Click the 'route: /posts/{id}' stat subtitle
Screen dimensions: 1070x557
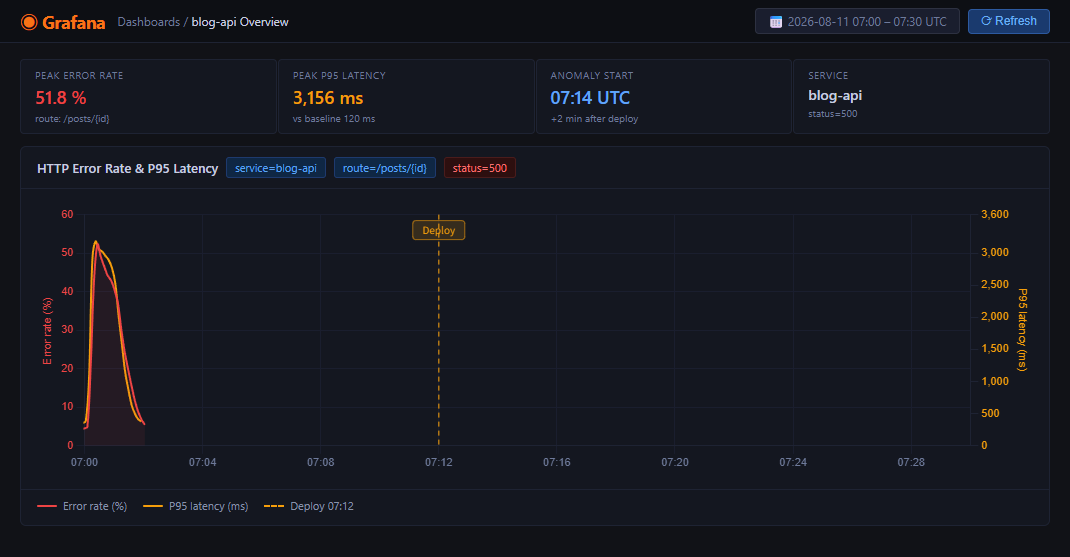72,119
